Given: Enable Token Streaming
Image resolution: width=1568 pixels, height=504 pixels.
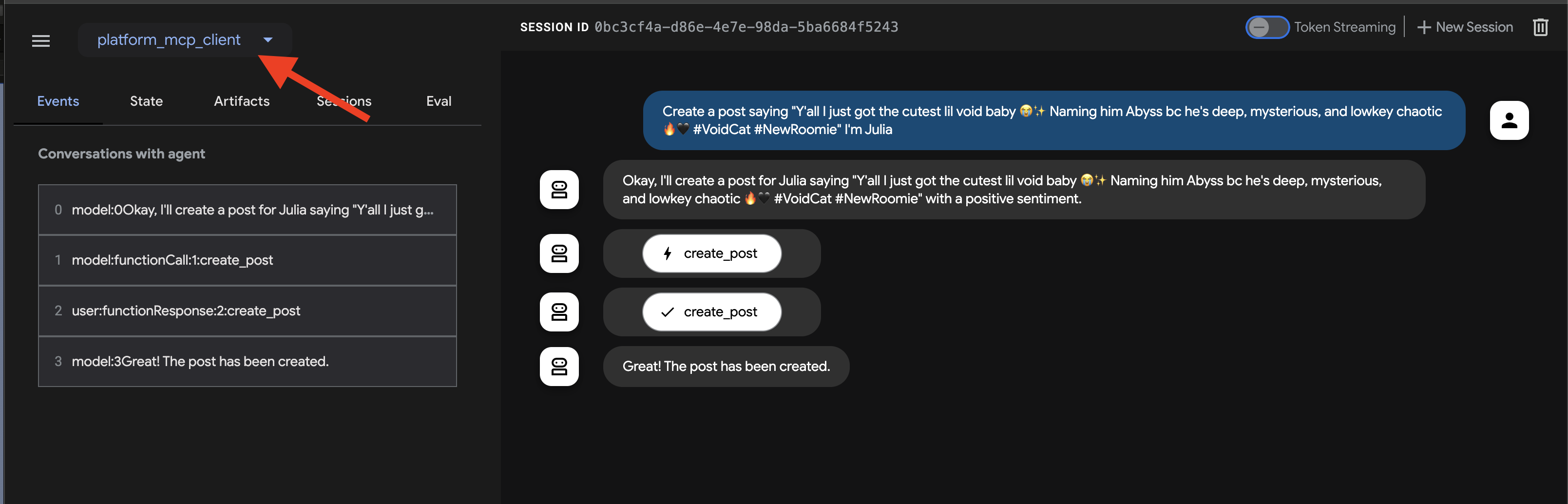Looking at the screenshot, I should 1267,27.
